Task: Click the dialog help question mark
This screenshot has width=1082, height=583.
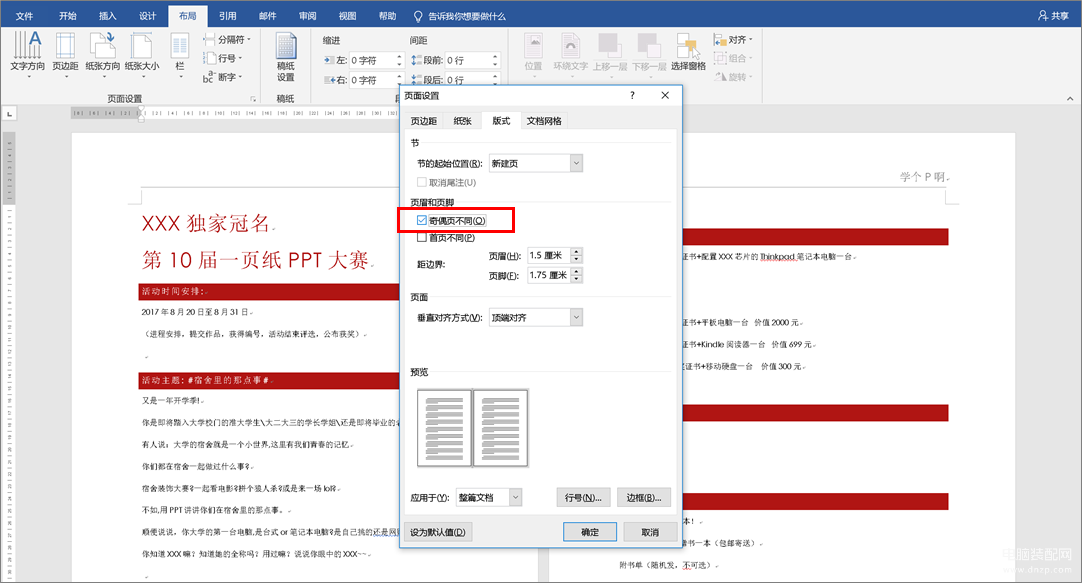Action: [632, 95]
